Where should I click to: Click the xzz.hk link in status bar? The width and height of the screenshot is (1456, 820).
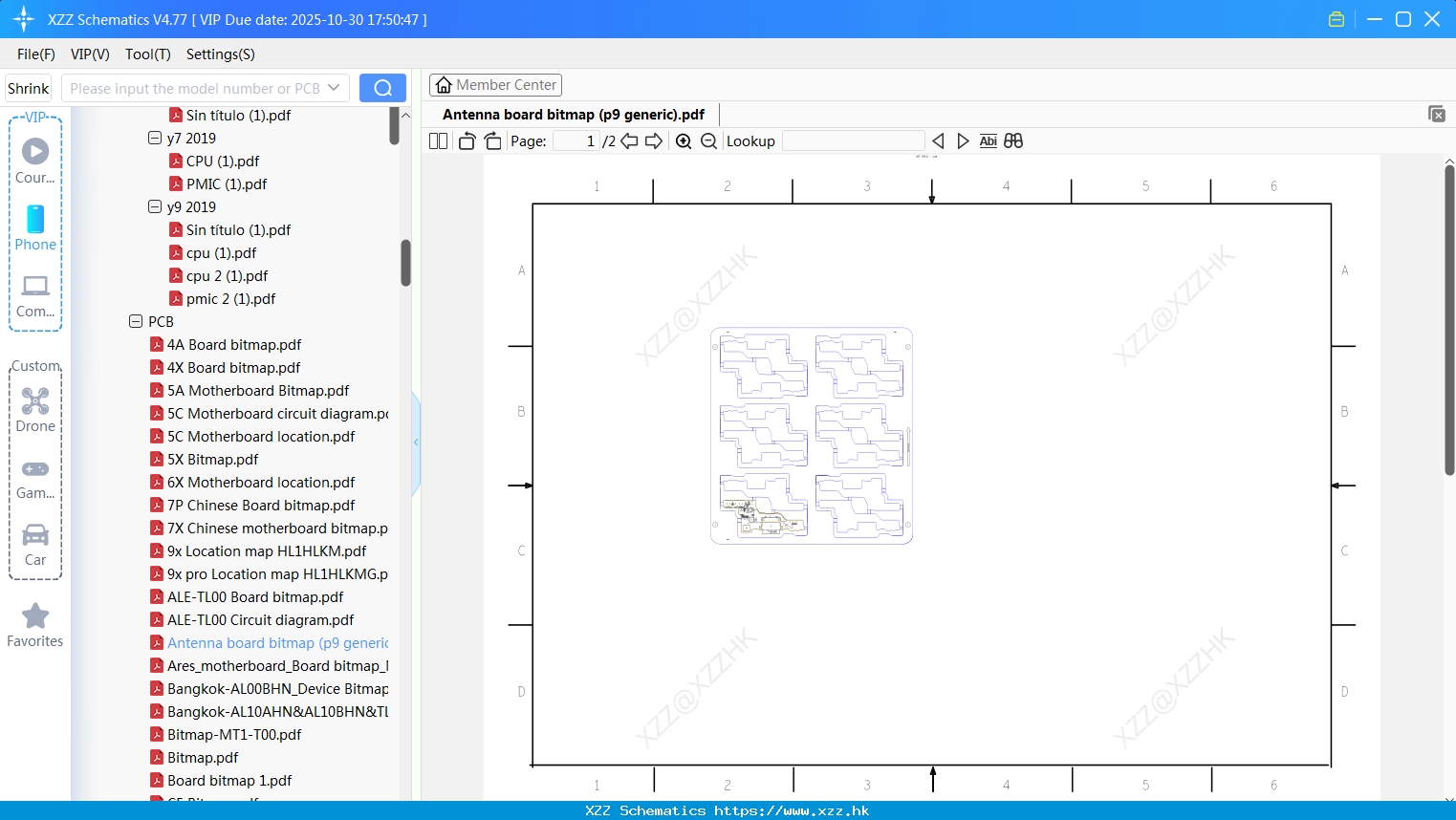point(792,810)
